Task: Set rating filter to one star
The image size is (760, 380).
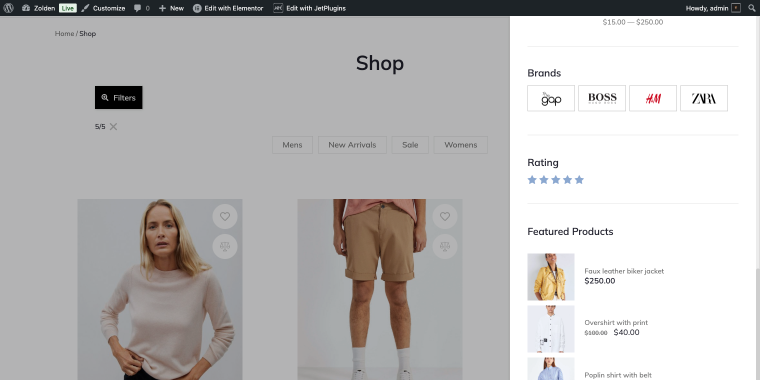Action: 532,180
